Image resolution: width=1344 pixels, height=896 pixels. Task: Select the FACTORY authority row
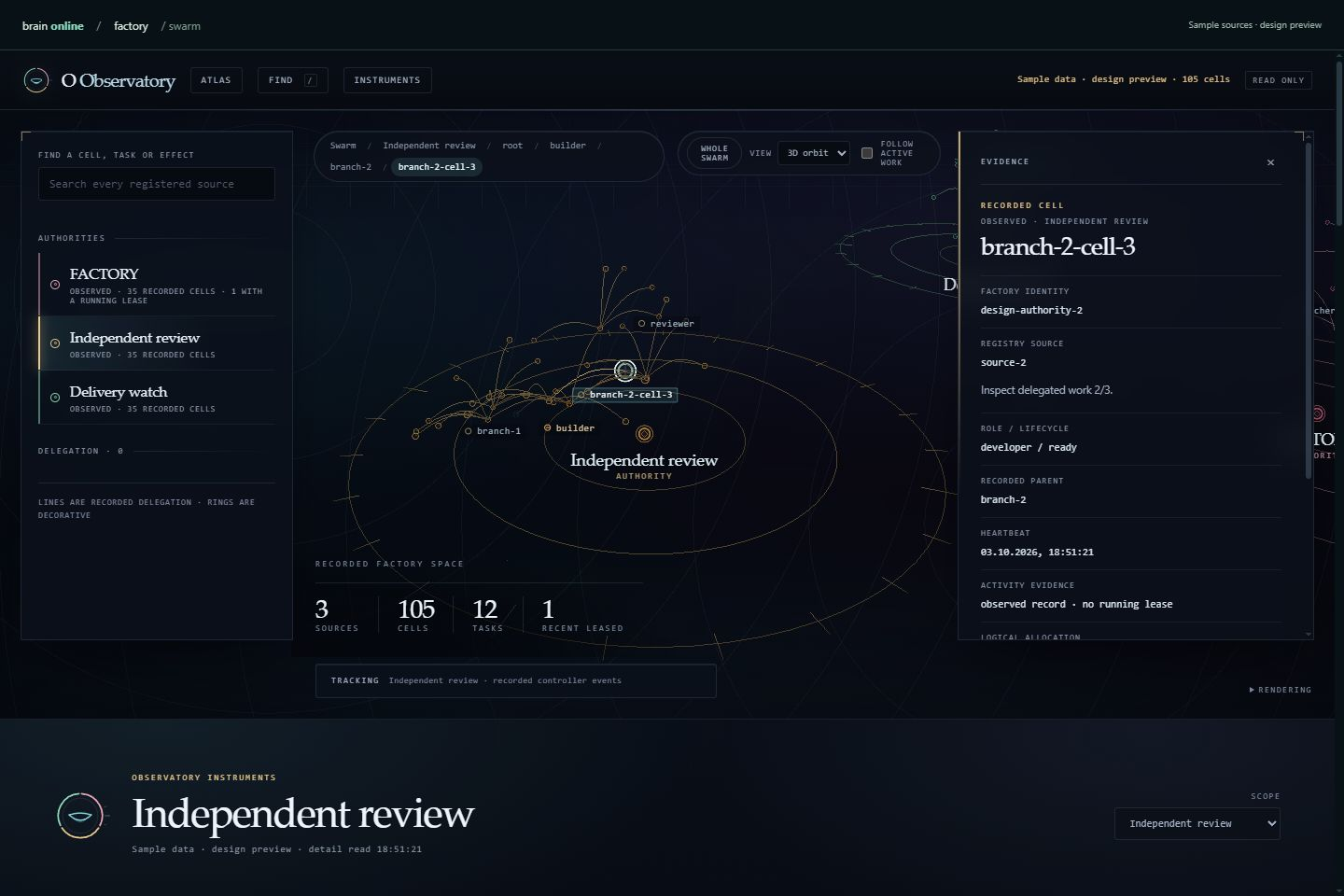157,285
